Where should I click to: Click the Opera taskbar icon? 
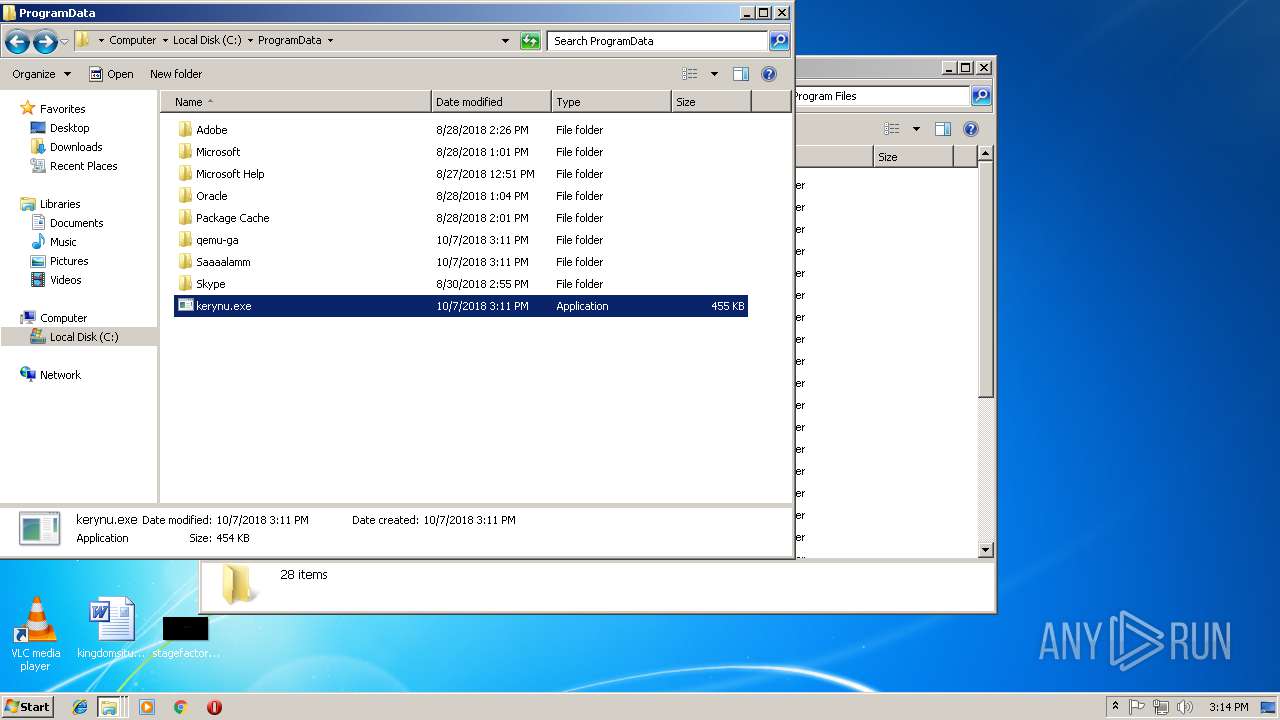(214, 707)
